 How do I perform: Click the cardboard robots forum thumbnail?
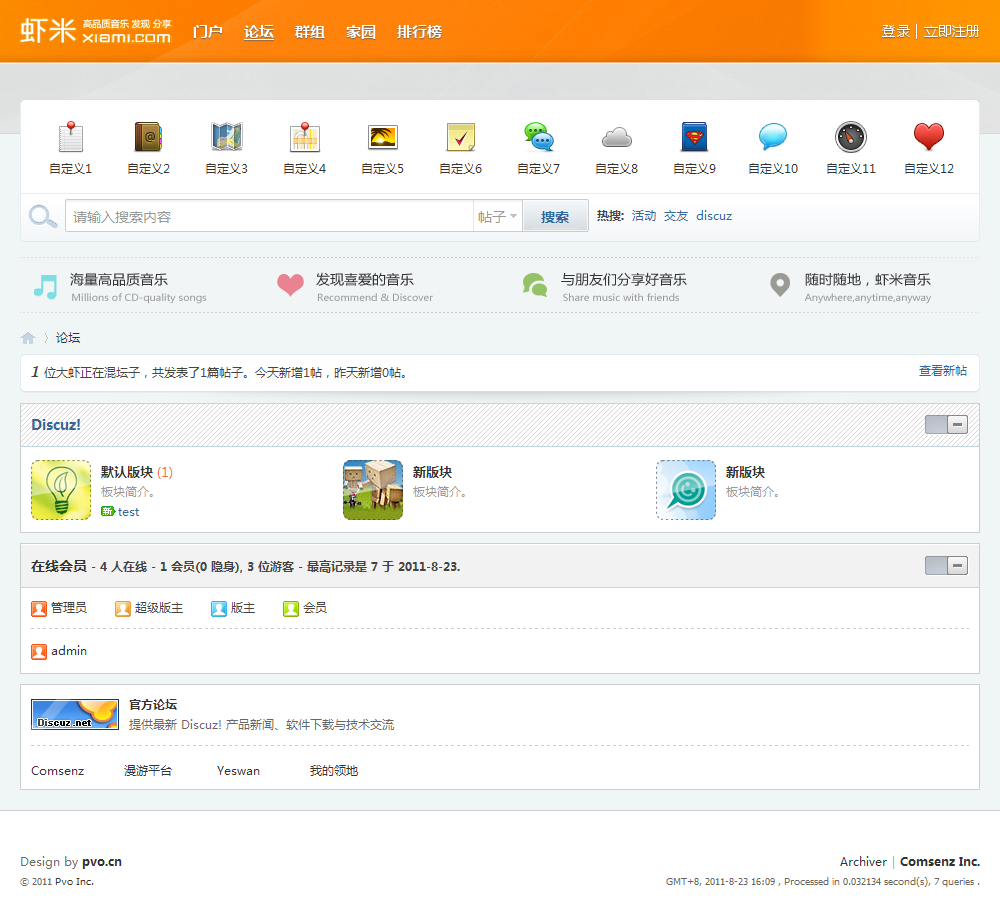tap(373, 490)
